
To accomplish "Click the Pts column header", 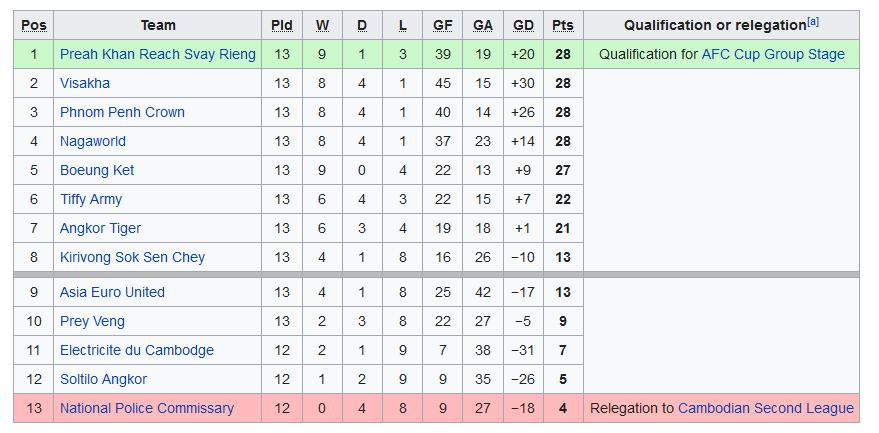I will [563, 26].
